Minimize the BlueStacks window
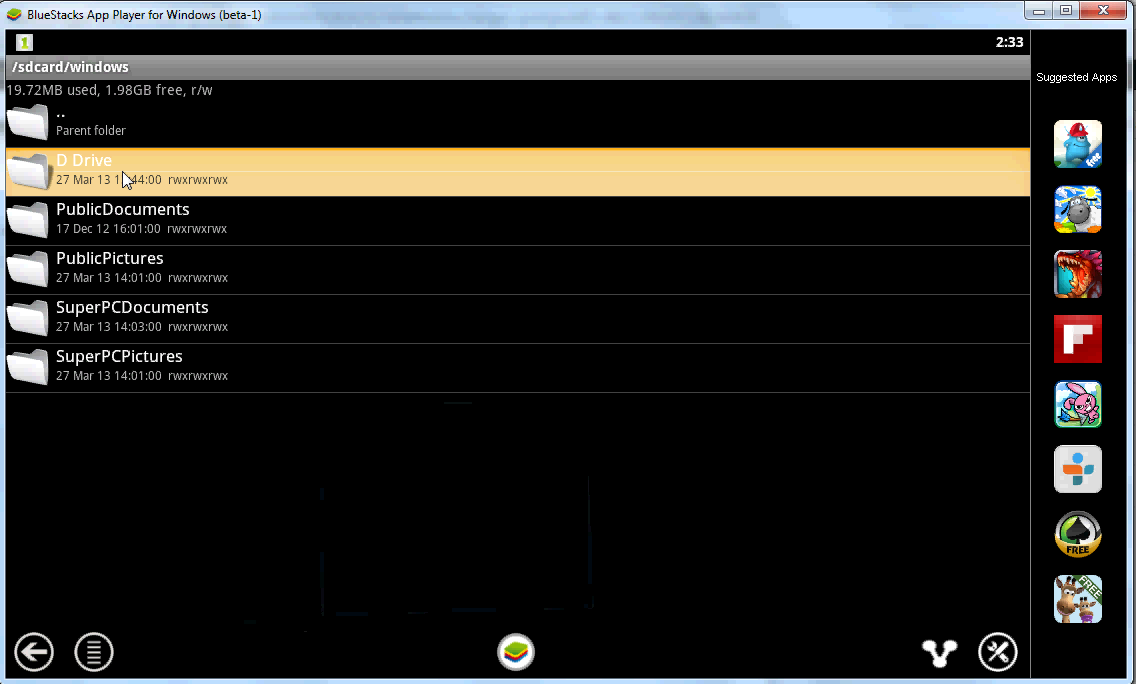The height and width of the screenshot is (684, 1136). point(1038,11)
